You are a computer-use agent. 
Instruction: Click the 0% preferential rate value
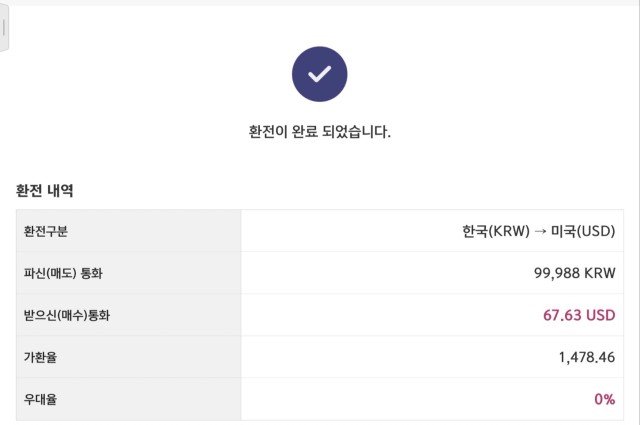(x=604, y=399)
